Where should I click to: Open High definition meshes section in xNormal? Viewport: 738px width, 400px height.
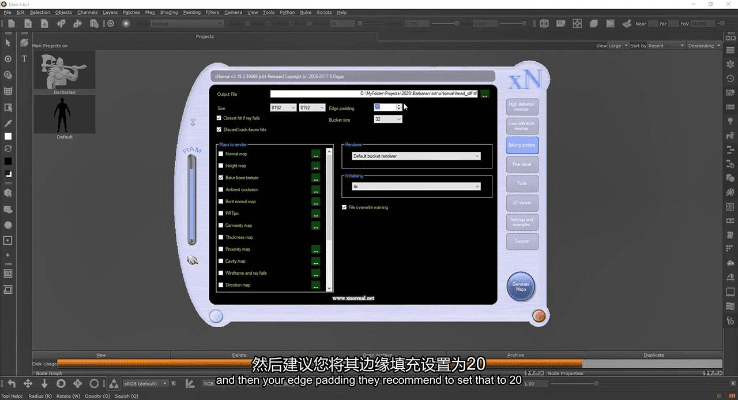(x=522, y=106)
